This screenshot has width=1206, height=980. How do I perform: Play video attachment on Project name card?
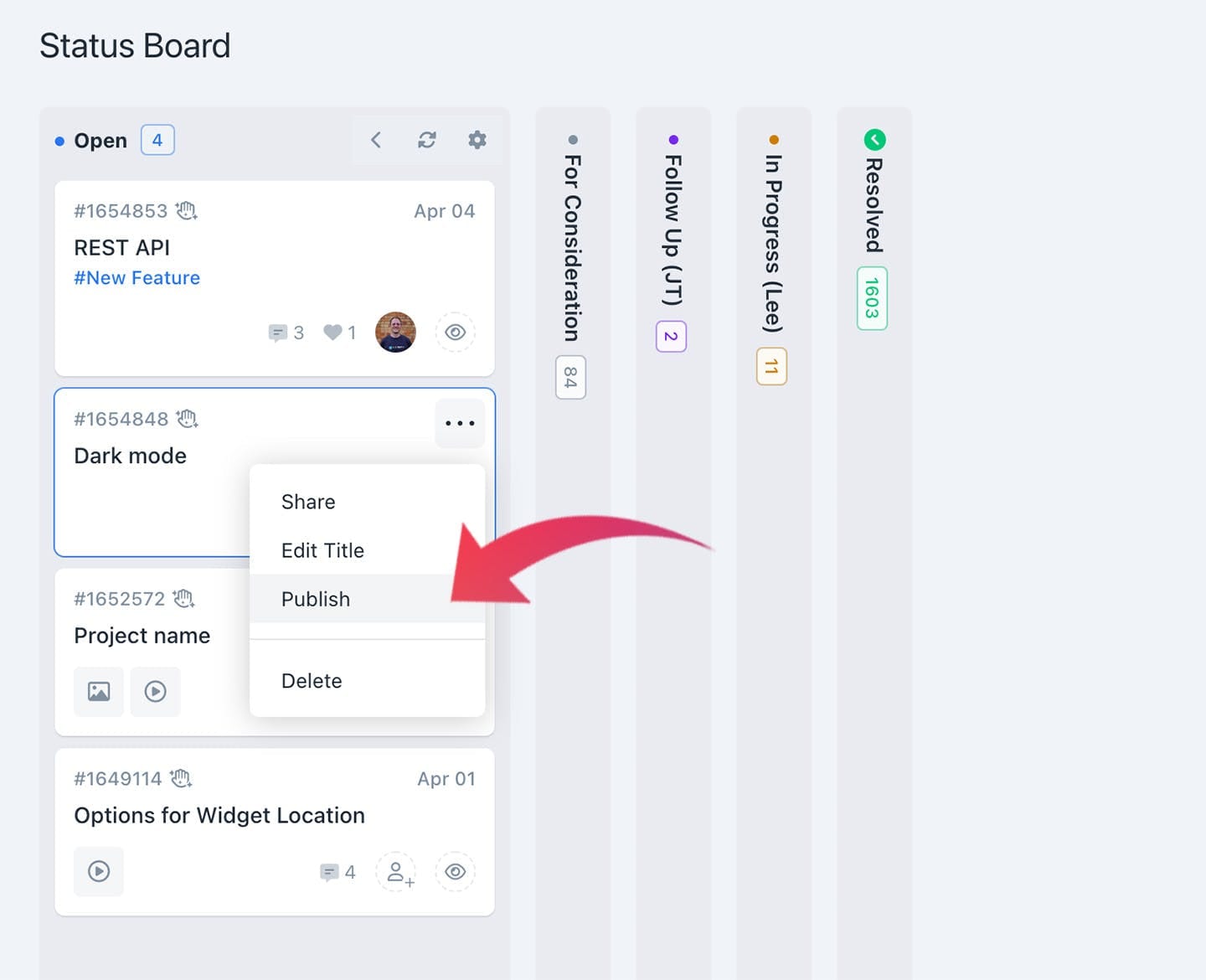(x=156, y=691)
